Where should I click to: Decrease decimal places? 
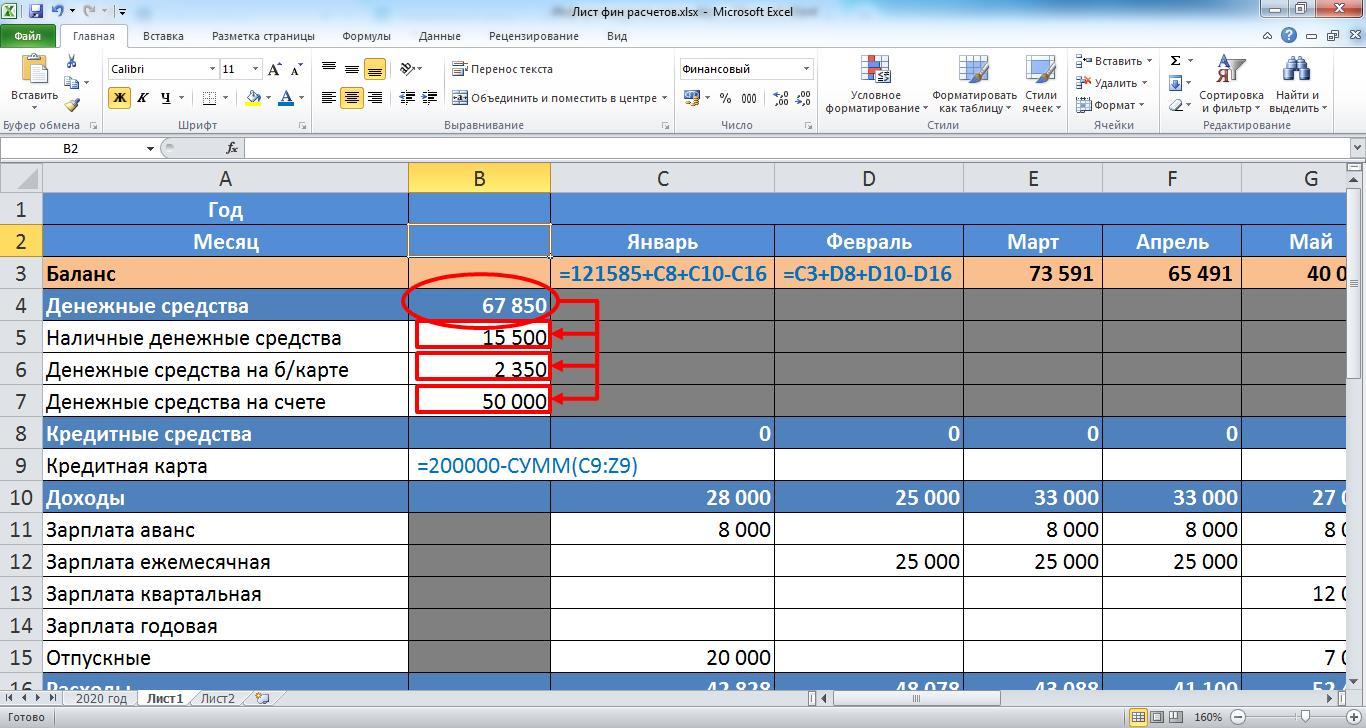[x=805, y=98]
